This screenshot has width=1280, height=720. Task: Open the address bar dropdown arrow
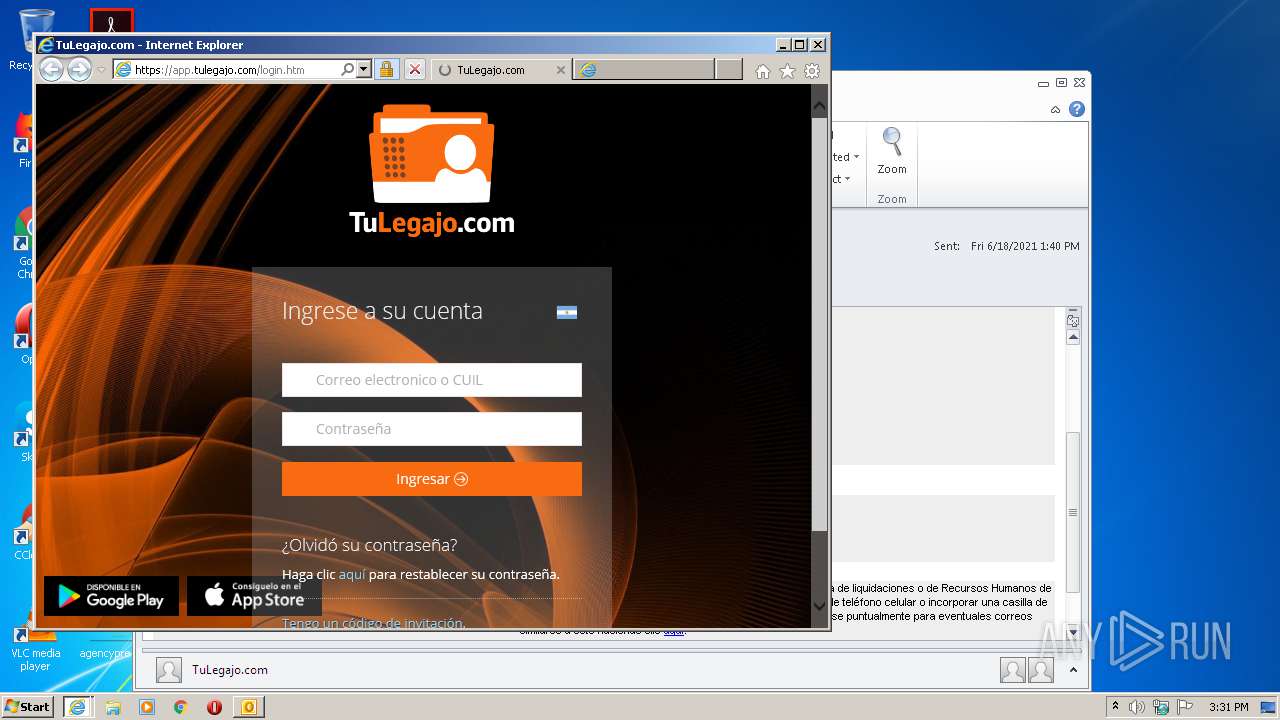pos(364,70)
